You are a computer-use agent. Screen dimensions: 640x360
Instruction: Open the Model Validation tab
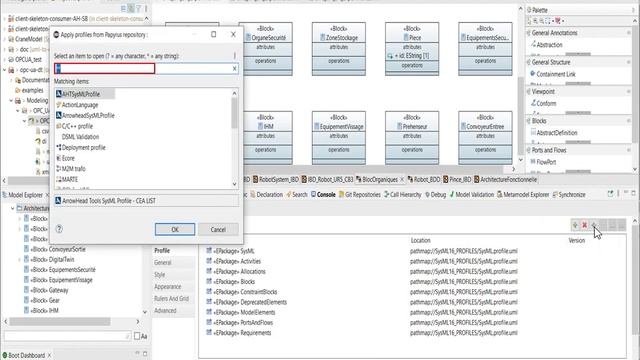point(472,195)
